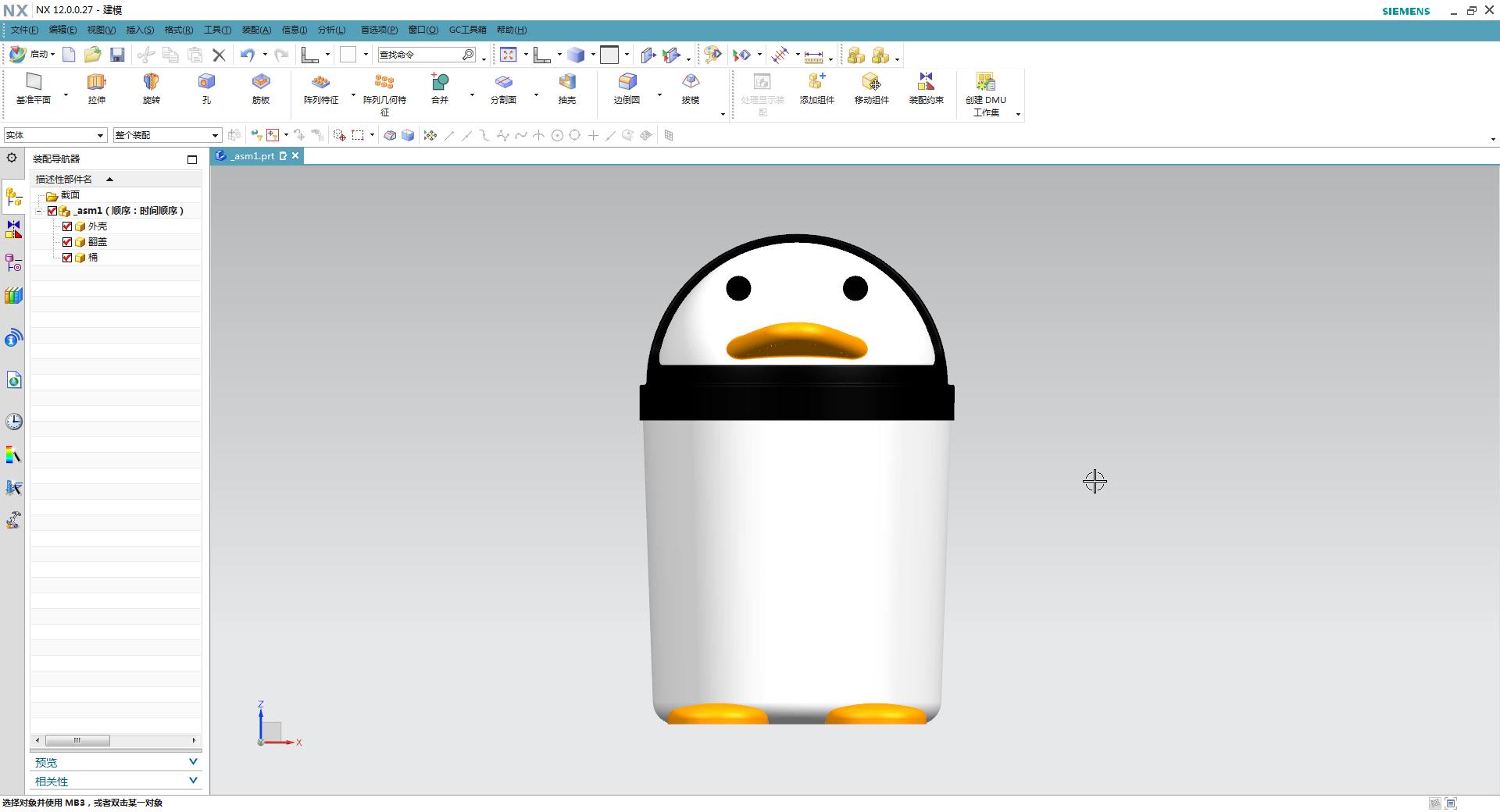This screenshot has height=812, width=1500.
Task: Select the 外壳 component row
Action: [116, 226]
